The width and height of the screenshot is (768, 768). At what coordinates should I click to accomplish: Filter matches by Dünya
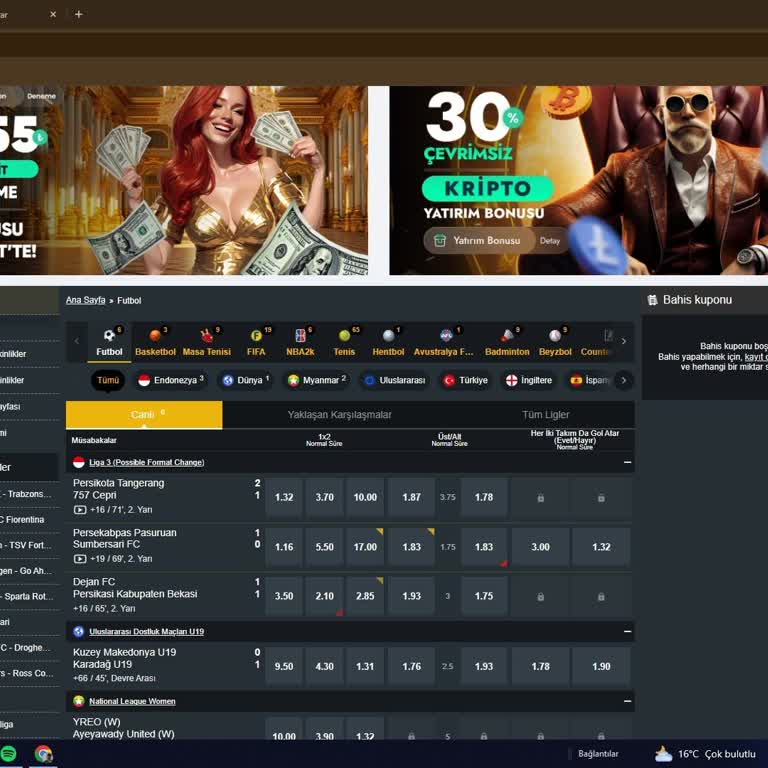[246, 380]
